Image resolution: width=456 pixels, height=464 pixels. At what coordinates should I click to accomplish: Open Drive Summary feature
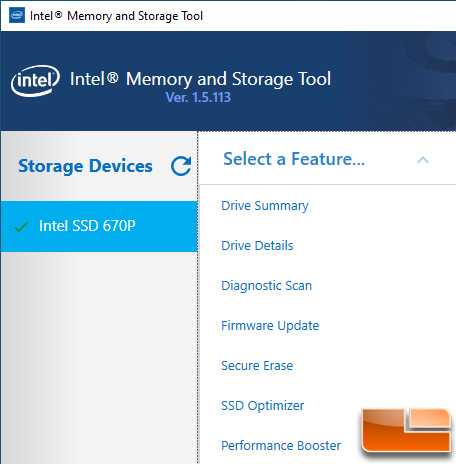point(265,206)
